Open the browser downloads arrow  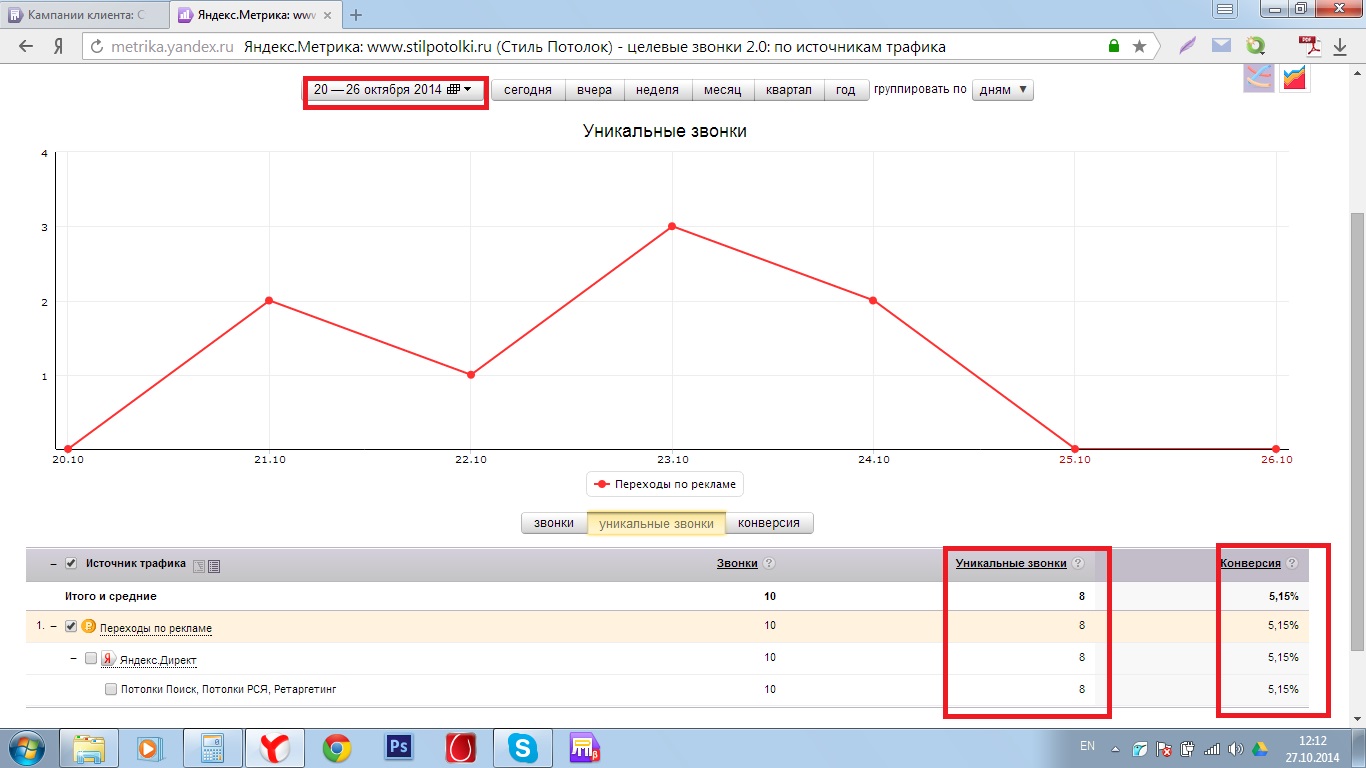pos(1340,46)
